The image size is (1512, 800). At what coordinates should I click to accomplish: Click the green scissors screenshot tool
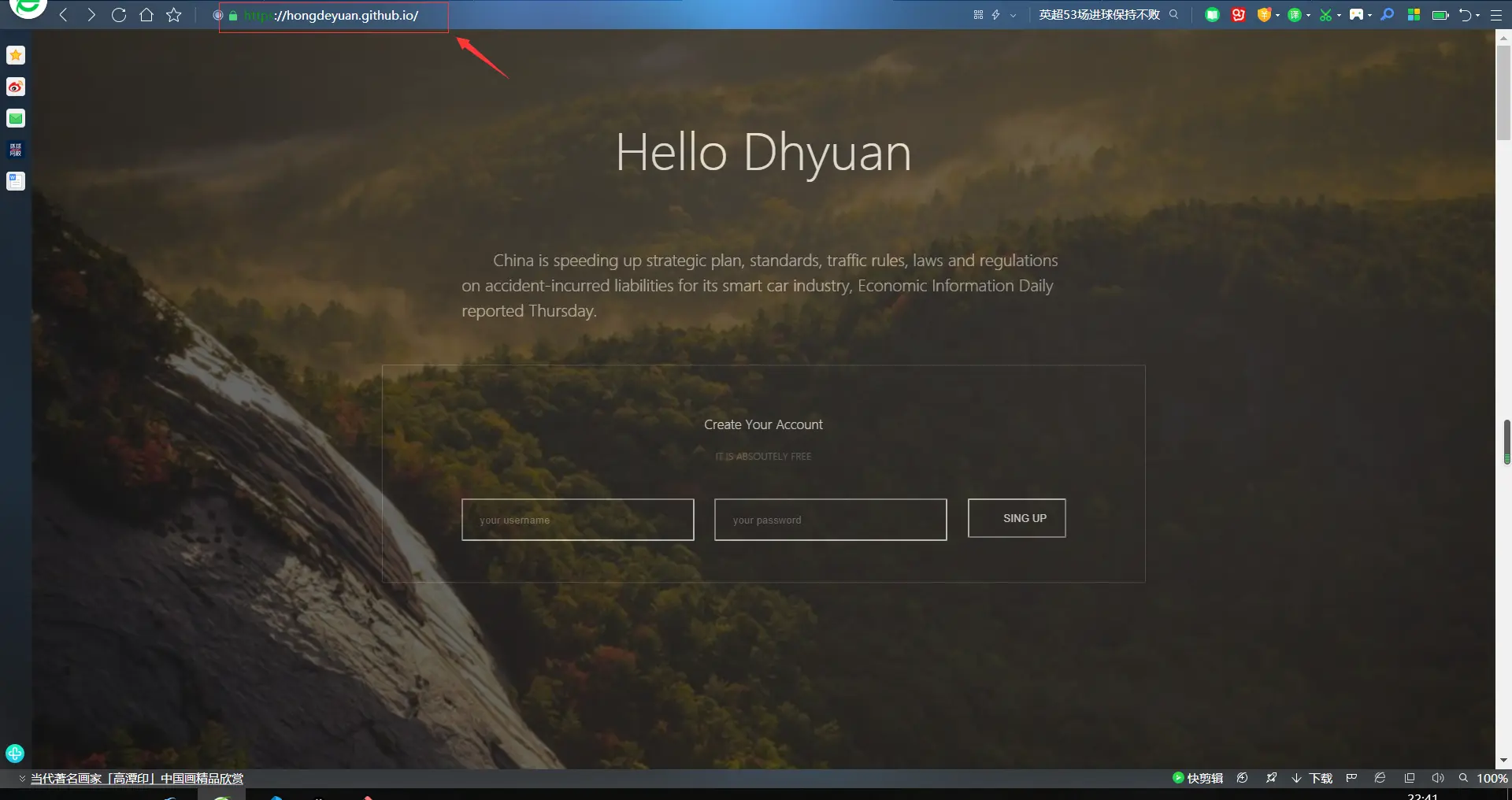click(x=1326, y=15)
